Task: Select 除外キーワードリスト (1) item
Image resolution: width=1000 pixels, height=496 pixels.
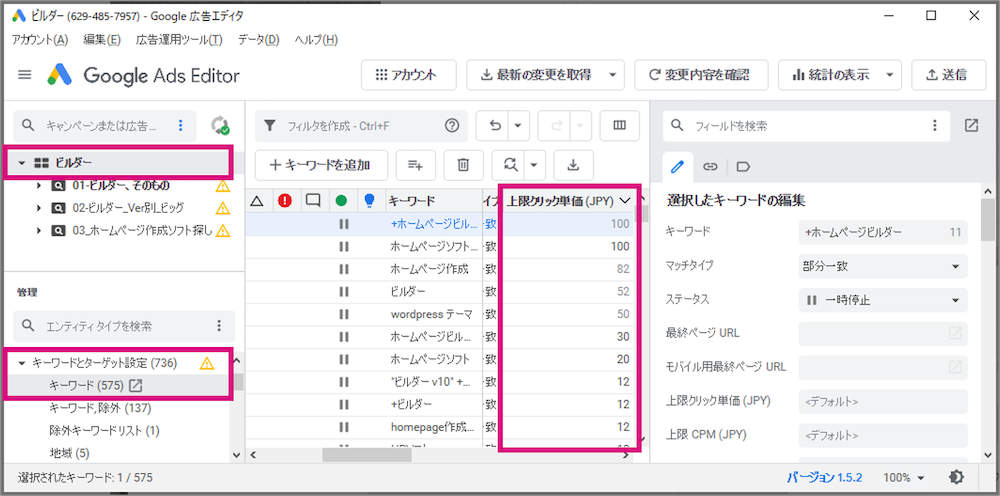Action: 104,430
